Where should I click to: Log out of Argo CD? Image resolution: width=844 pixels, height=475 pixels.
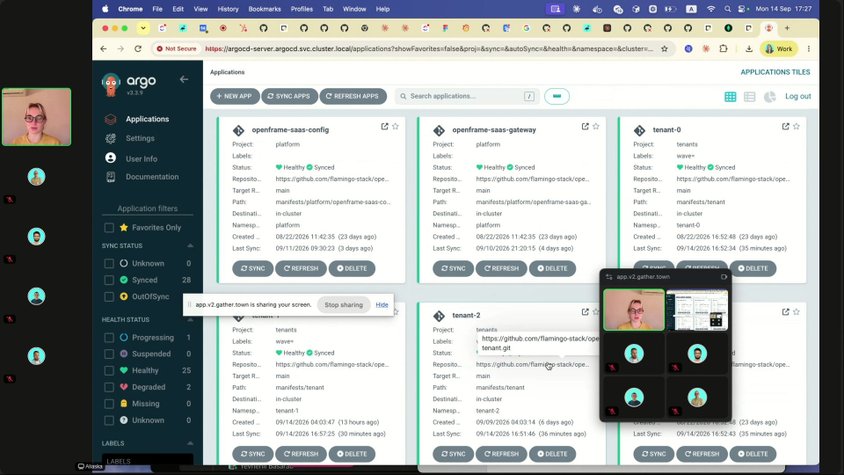click(798, 96)
